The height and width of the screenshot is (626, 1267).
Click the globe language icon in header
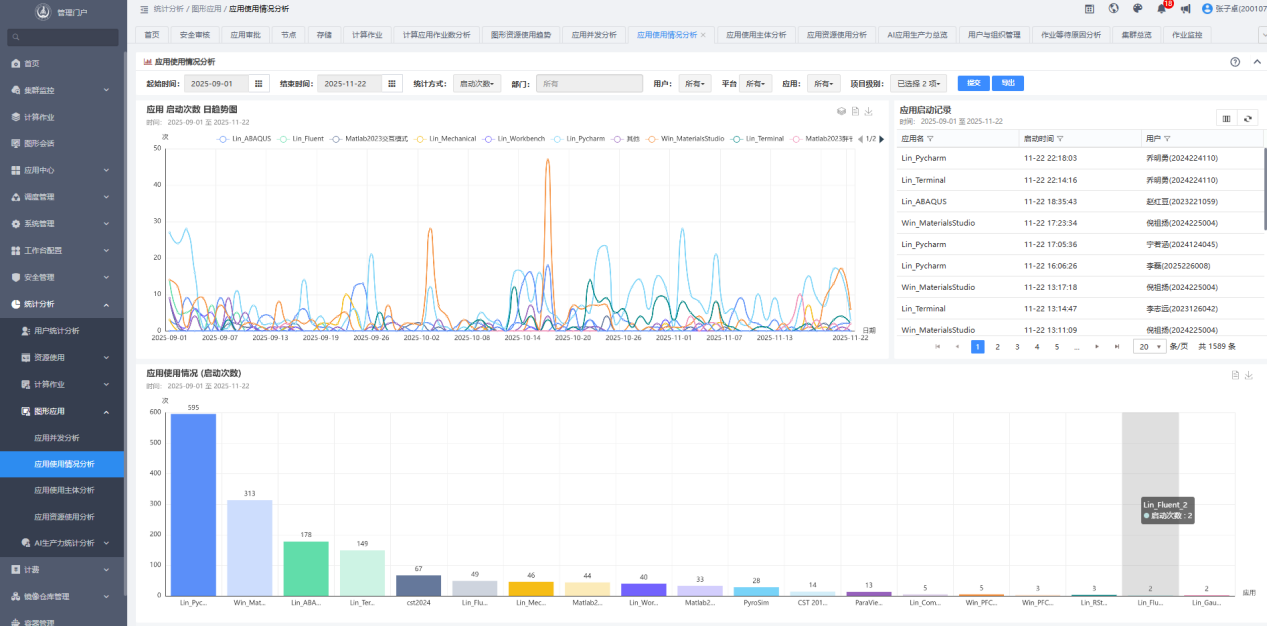pyautogui.click(x=1113, y=9)
